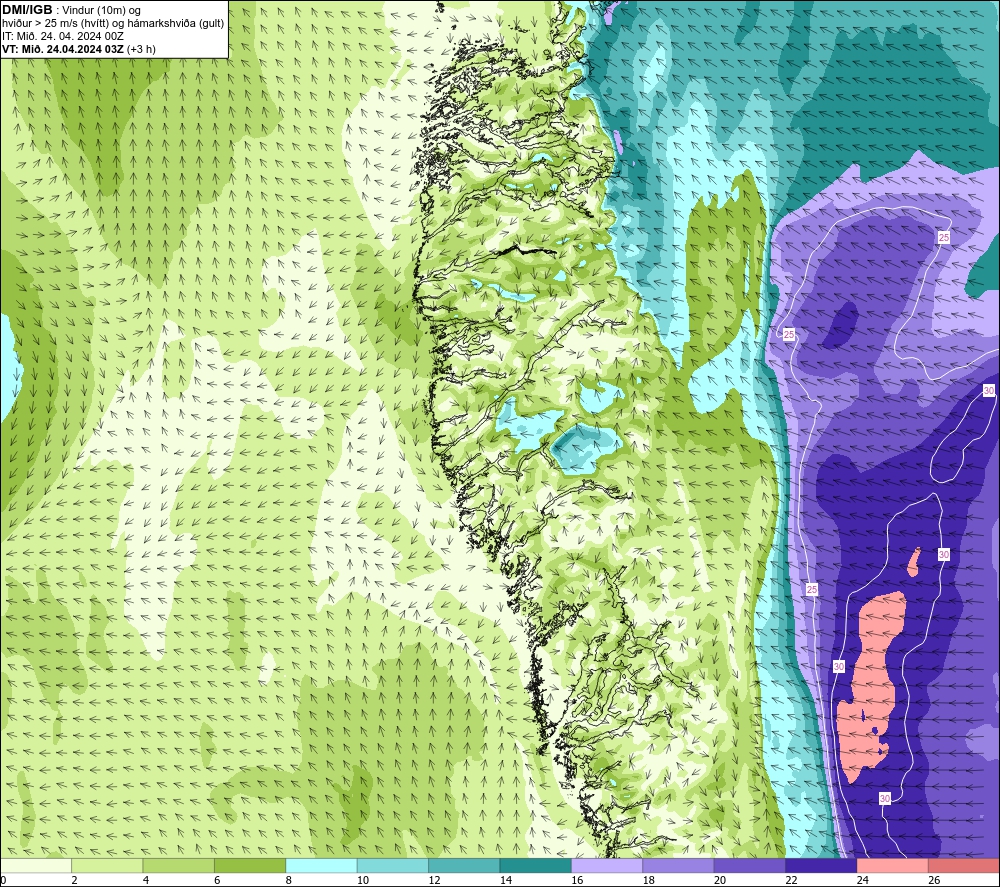
Task: Select the 20–22 m/s purple legend swatch
Action: pos(750,865)
